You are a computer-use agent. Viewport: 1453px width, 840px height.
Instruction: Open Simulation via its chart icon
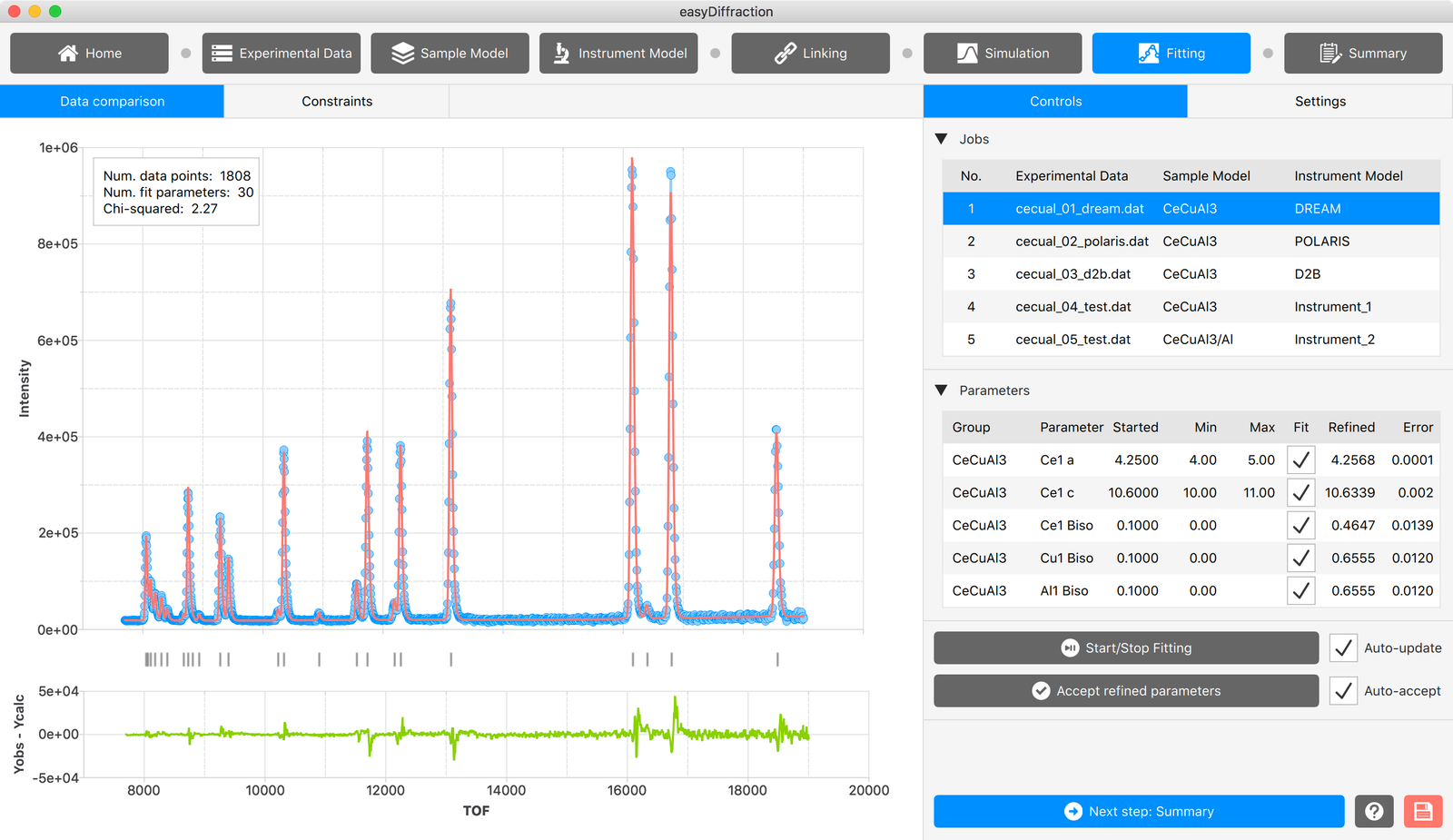[968, 54]
